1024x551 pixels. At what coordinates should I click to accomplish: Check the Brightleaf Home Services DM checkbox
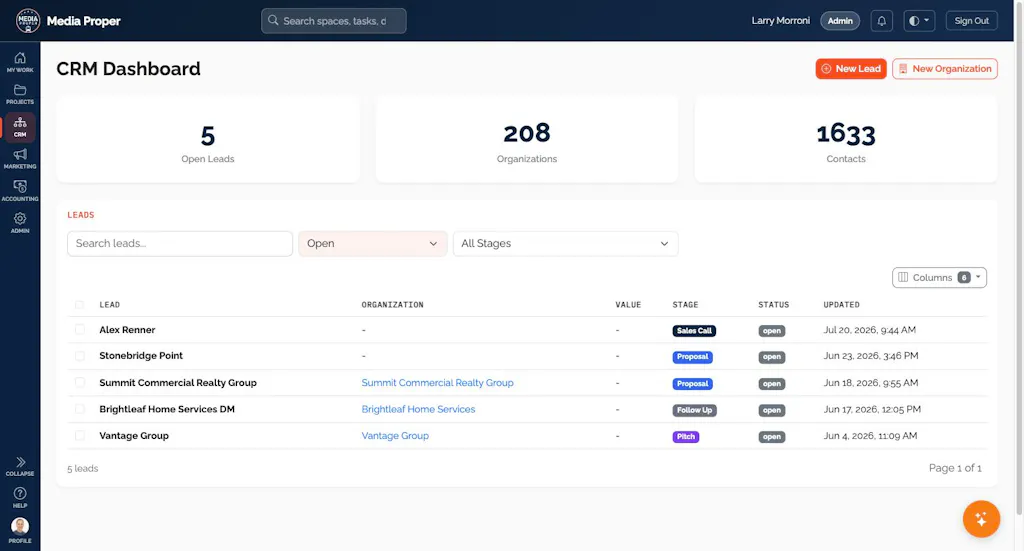80,409
